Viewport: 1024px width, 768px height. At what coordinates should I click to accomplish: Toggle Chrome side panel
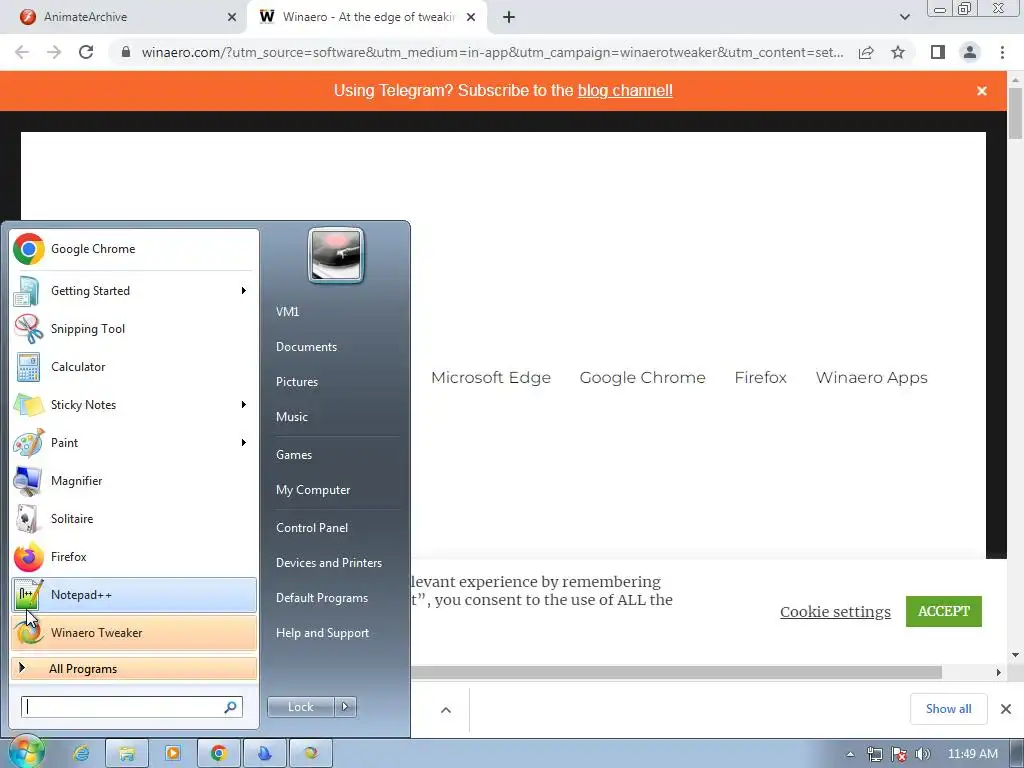pos(938,52)
